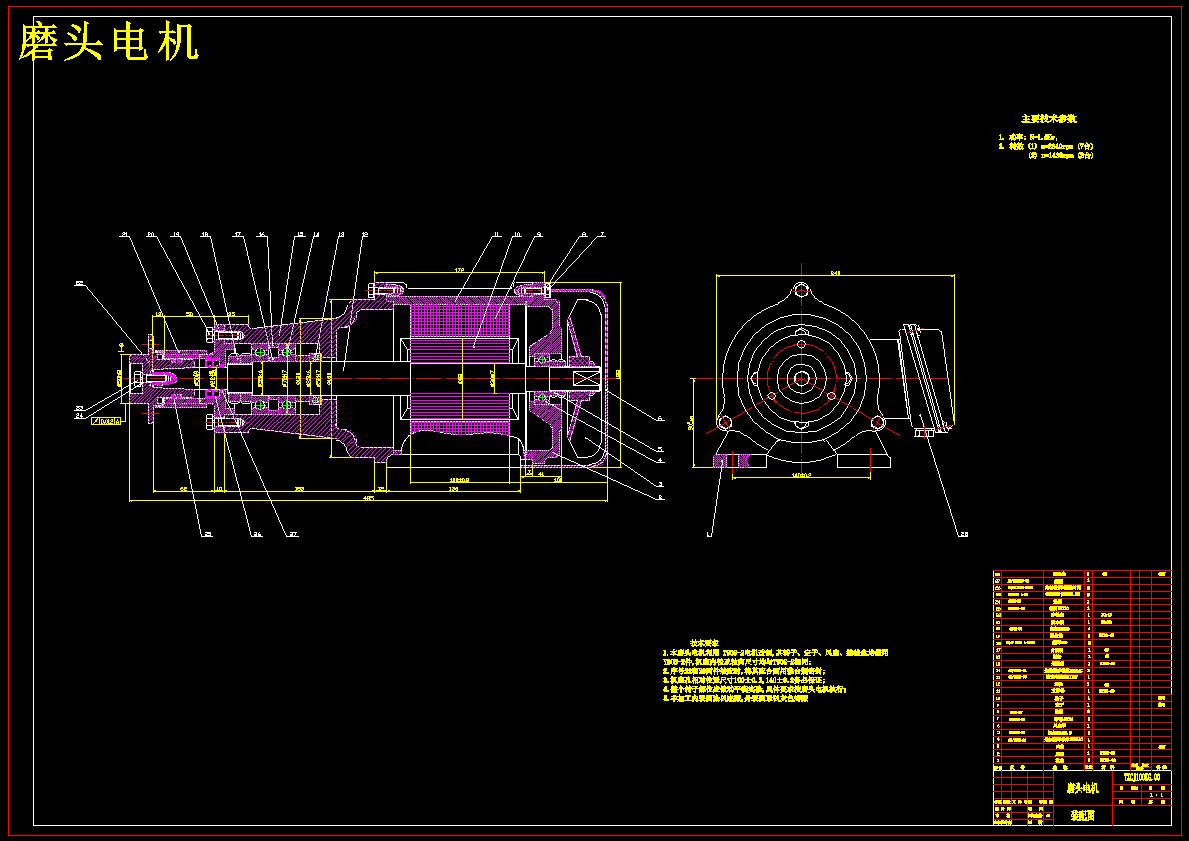
Task: Select the 主要技术参数 heading text
Action: (x=1049, y=119)
